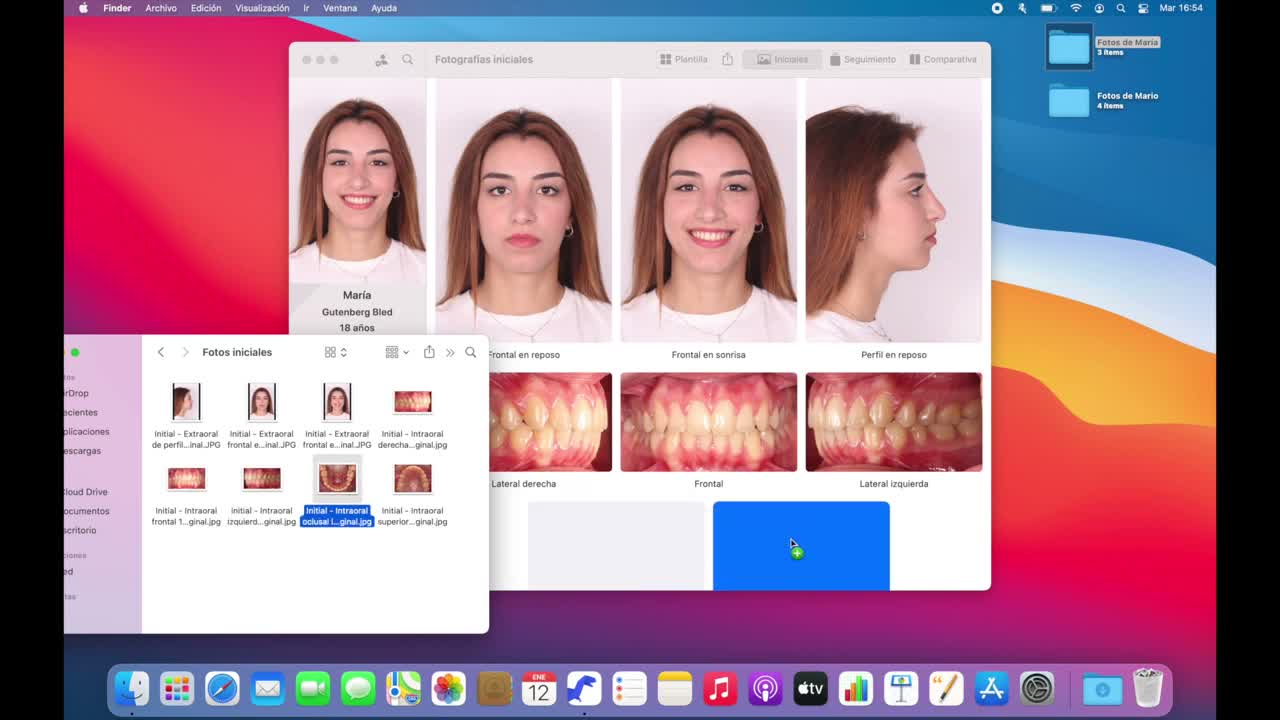Click the Finder share icon
The image size is (1280, 720).
(429, 352)
